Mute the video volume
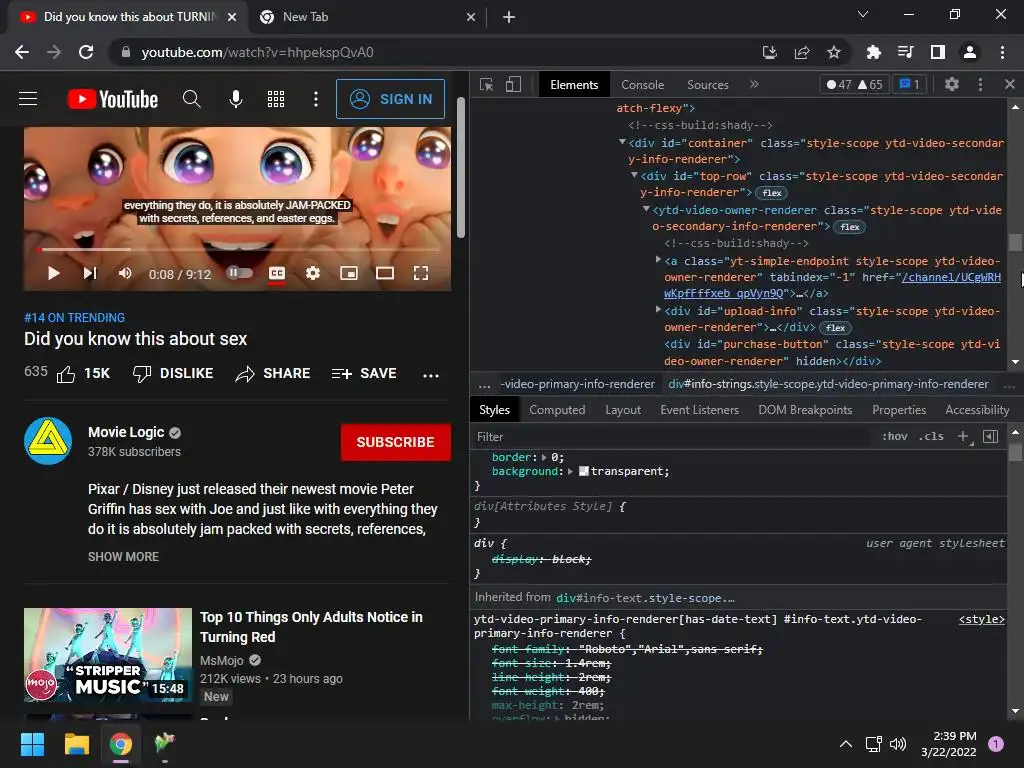The image size is (1024, 768). pos(125,273)
